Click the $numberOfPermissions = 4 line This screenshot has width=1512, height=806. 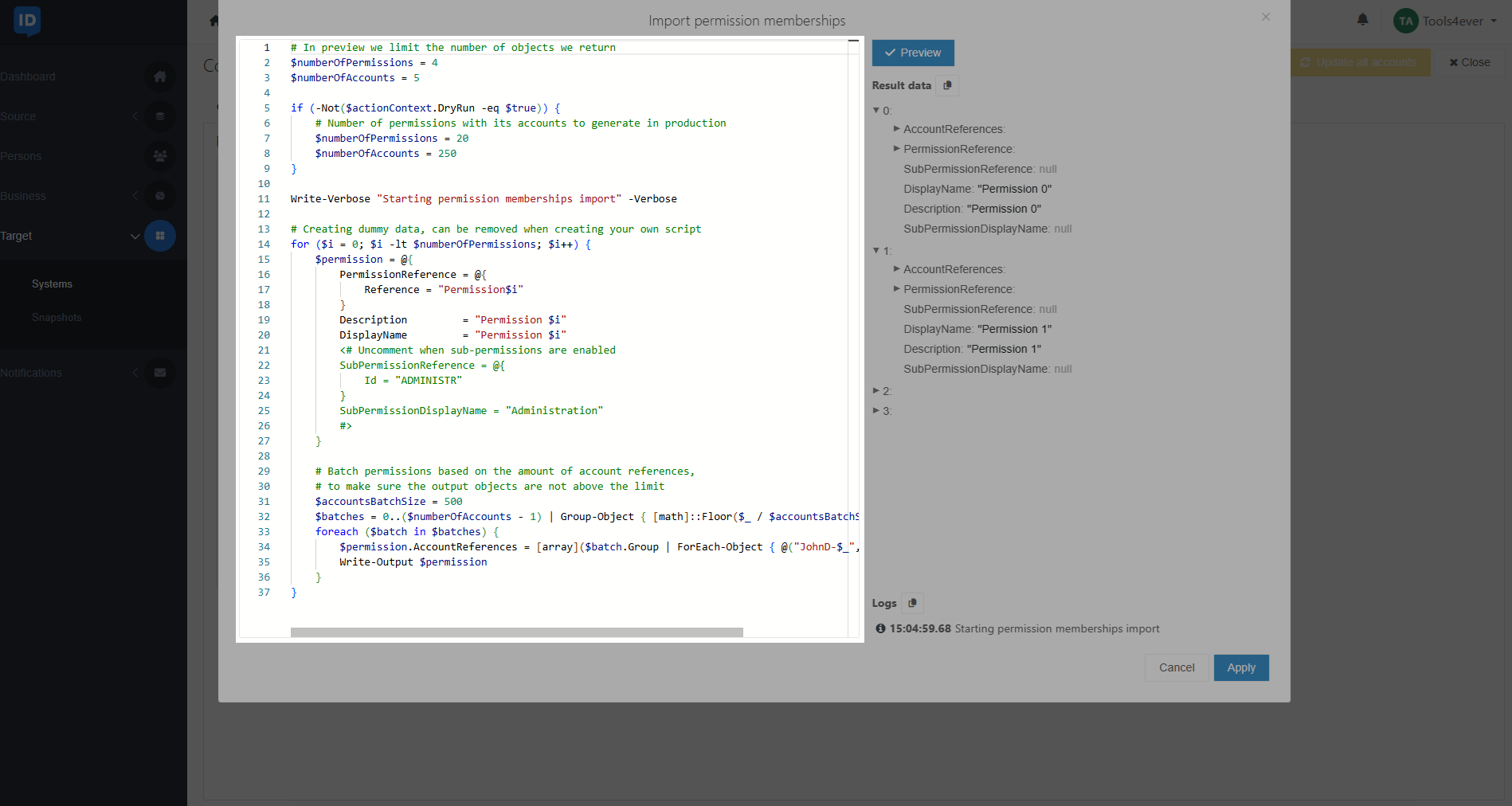364,63
